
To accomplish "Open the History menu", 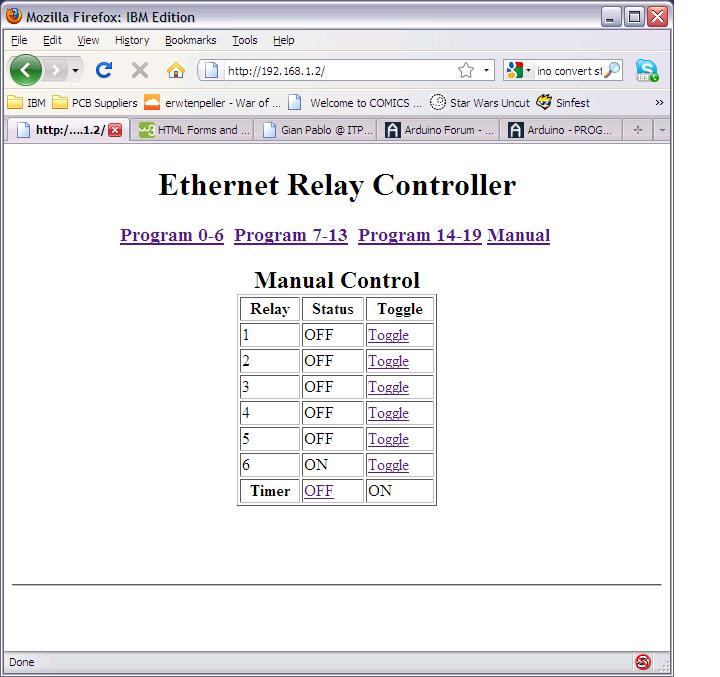I will (x=132, y=40).
